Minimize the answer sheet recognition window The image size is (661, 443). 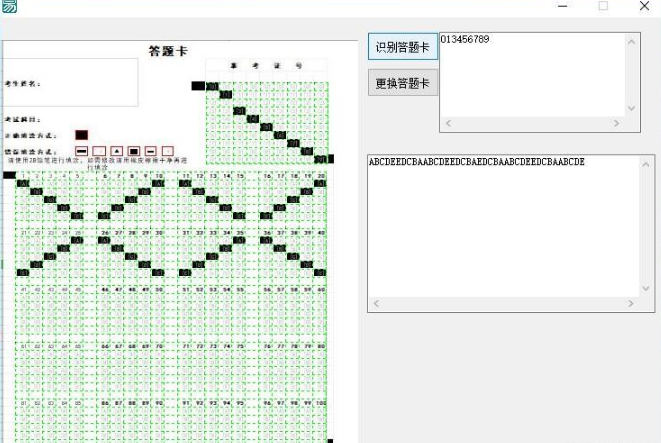(x=562, y=6)
